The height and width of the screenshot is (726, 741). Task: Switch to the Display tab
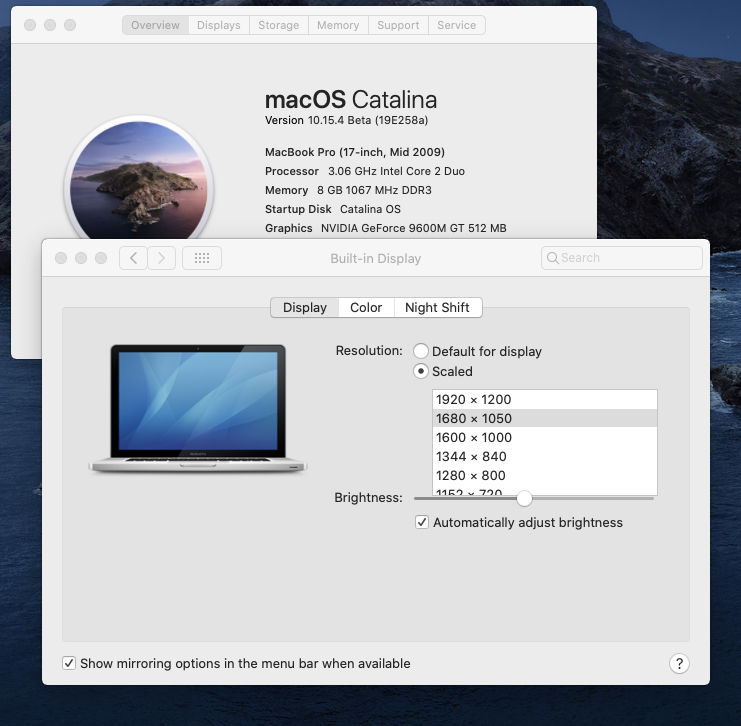point(305,308)
